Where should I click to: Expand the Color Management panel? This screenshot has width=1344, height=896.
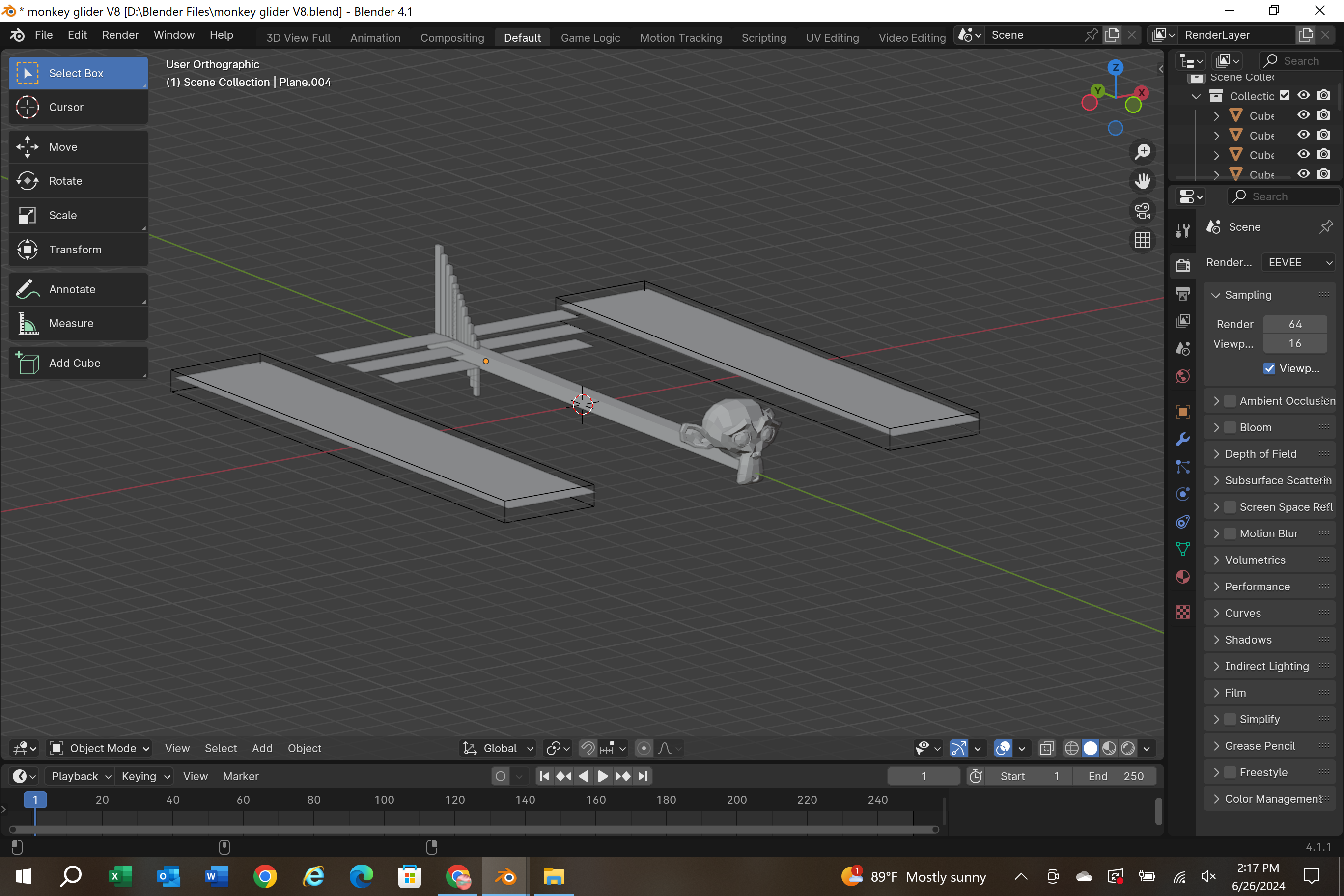pyautogui.click(x=1269, y=799)
